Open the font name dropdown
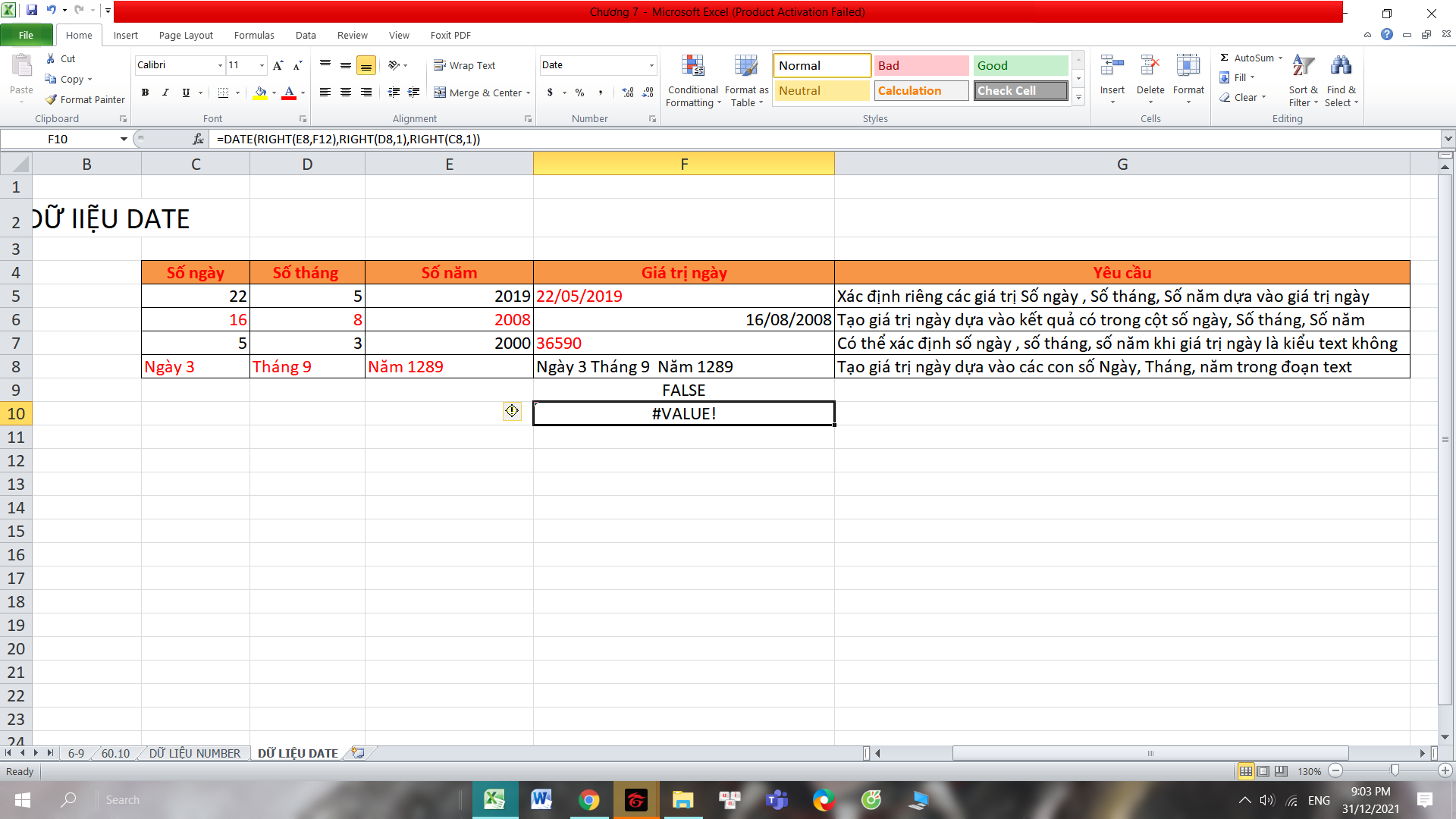This screenshot has height=819, width=1456. (x=220, y=65)
